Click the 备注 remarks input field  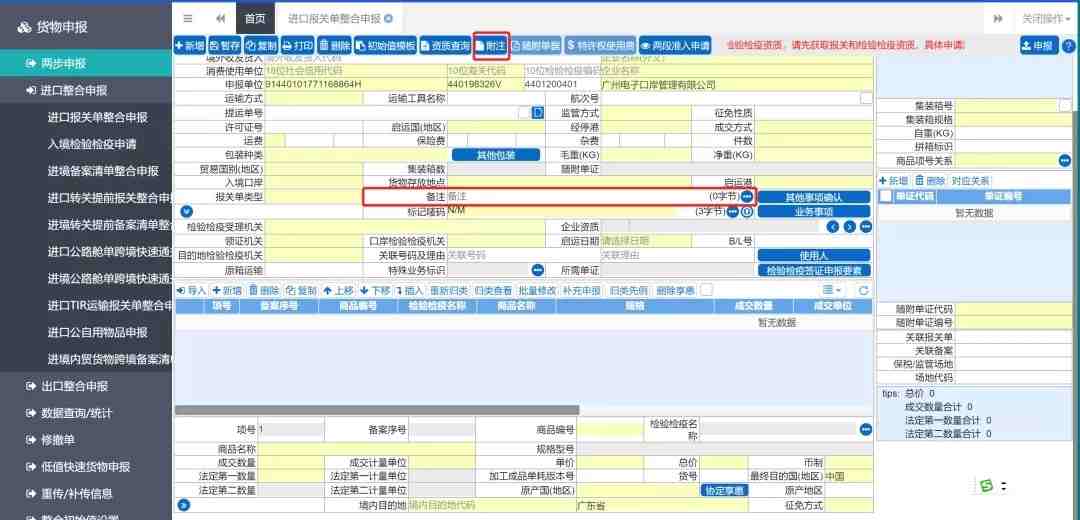tap(578, 197)
